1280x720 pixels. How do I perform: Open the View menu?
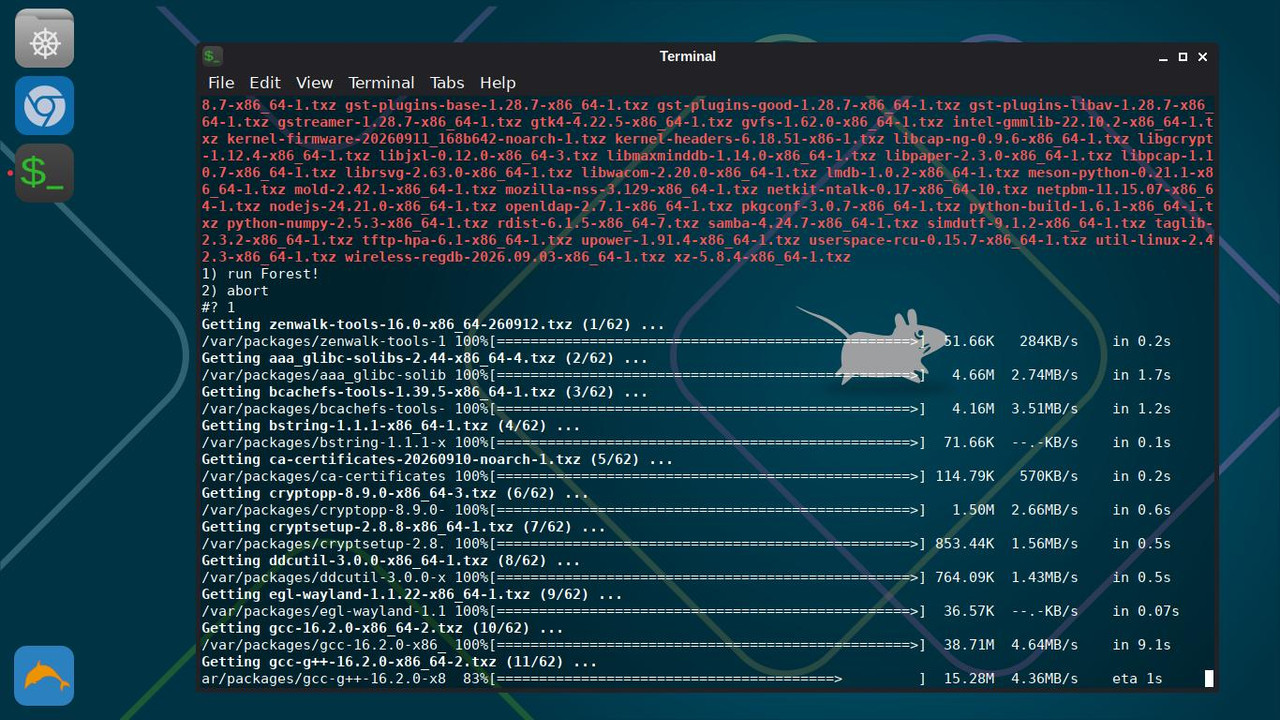[314, 83]
